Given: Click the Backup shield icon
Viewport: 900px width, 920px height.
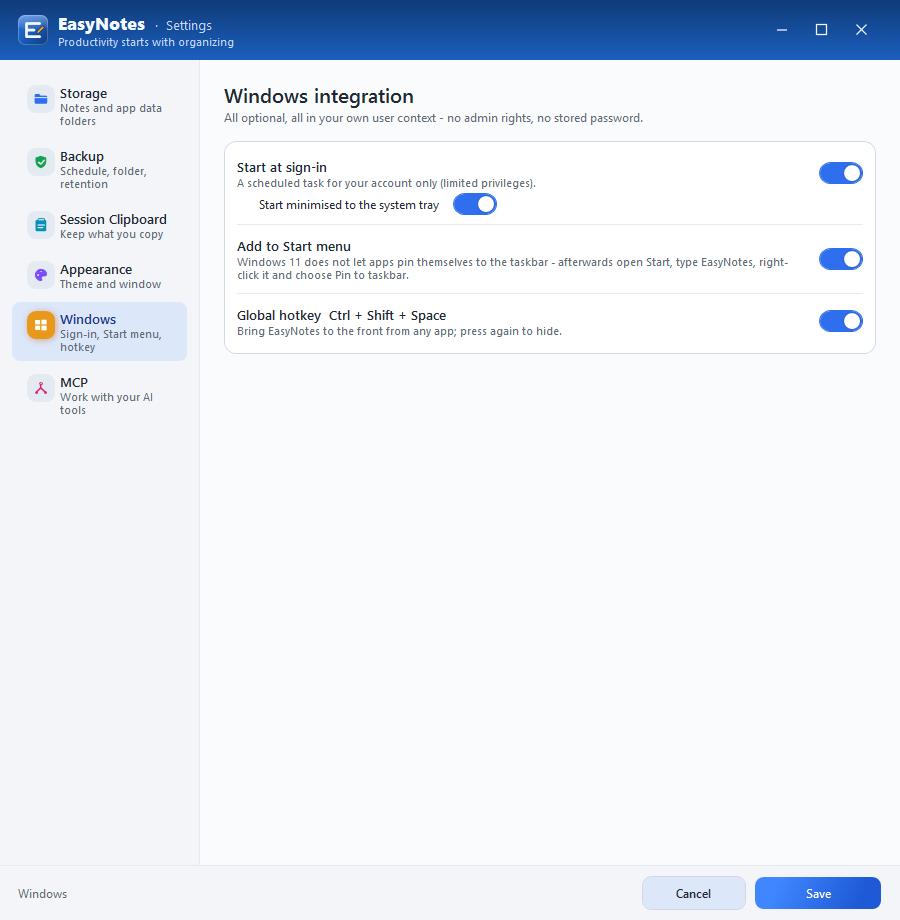Looking at the screenshot, I should (40, 162).
